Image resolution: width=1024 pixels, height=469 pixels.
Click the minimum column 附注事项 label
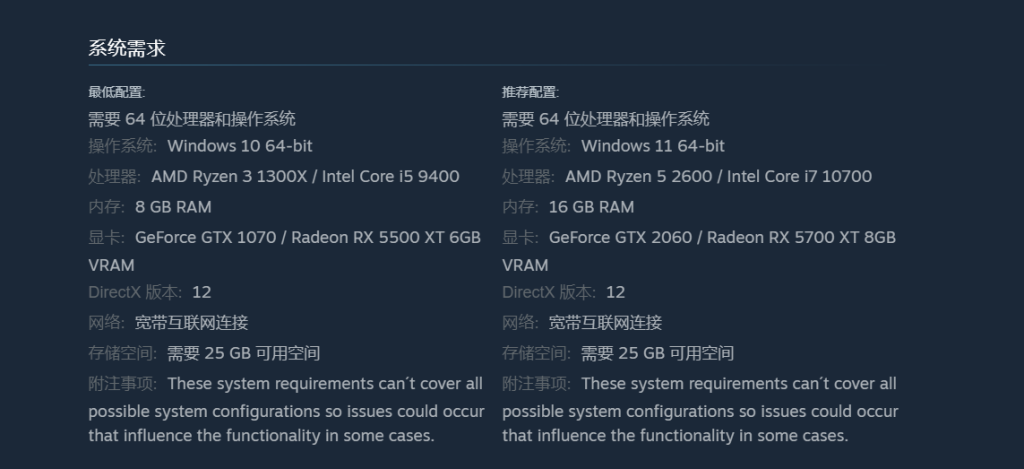coord(122,383)
